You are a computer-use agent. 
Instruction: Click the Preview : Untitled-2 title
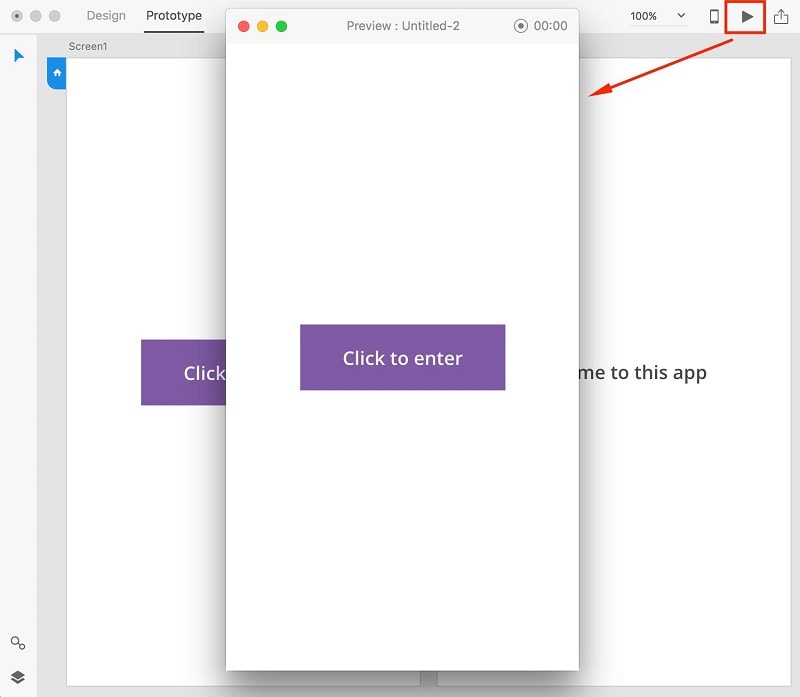403,26
